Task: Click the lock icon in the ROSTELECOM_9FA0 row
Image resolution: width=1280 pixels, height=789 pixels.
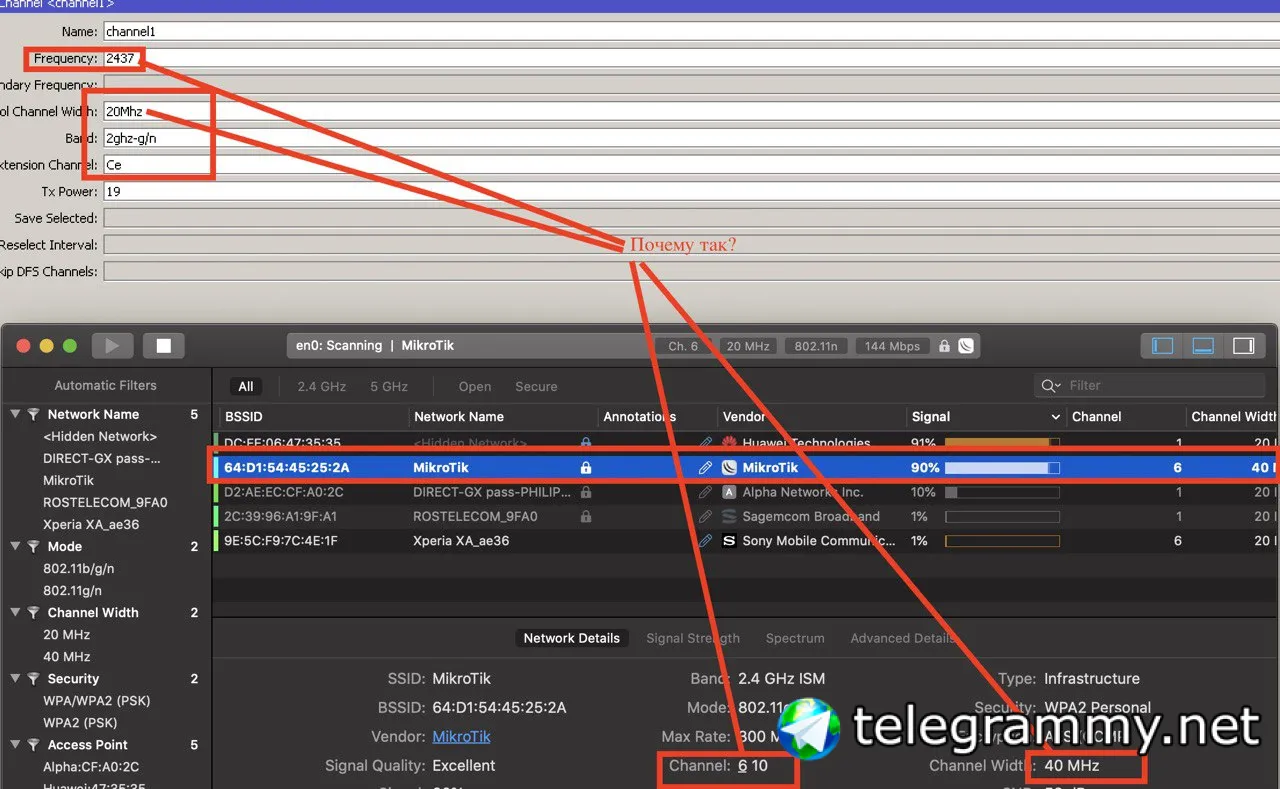Action: [586, 517]
